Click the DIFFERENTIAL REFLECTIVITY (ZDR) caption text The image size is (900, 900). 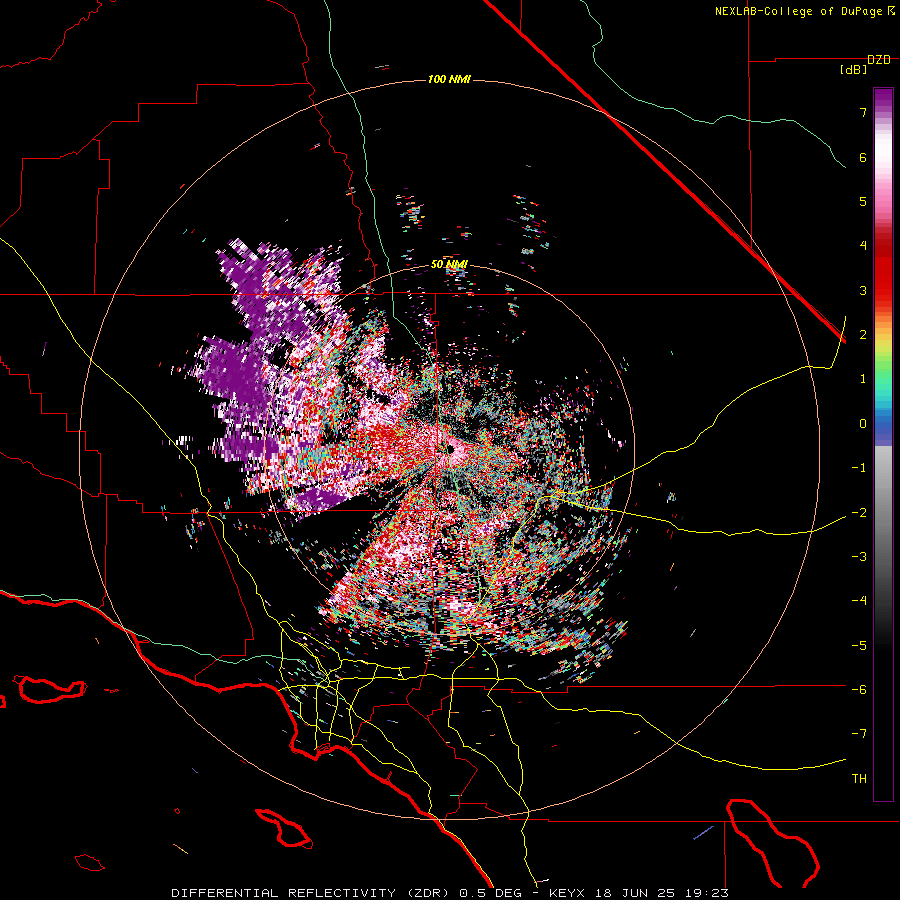pyautogui.click(x=312, y=893)
